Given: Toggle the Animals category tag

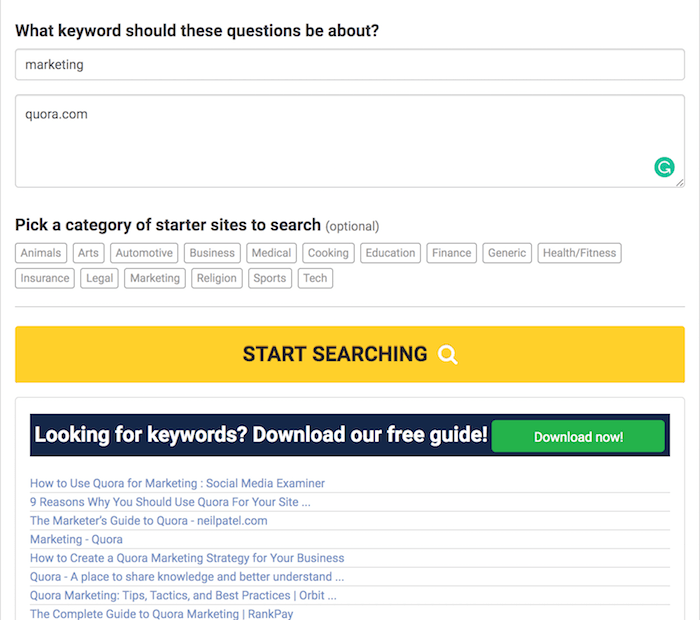Looking at the screenshot, I should (41, 253).
